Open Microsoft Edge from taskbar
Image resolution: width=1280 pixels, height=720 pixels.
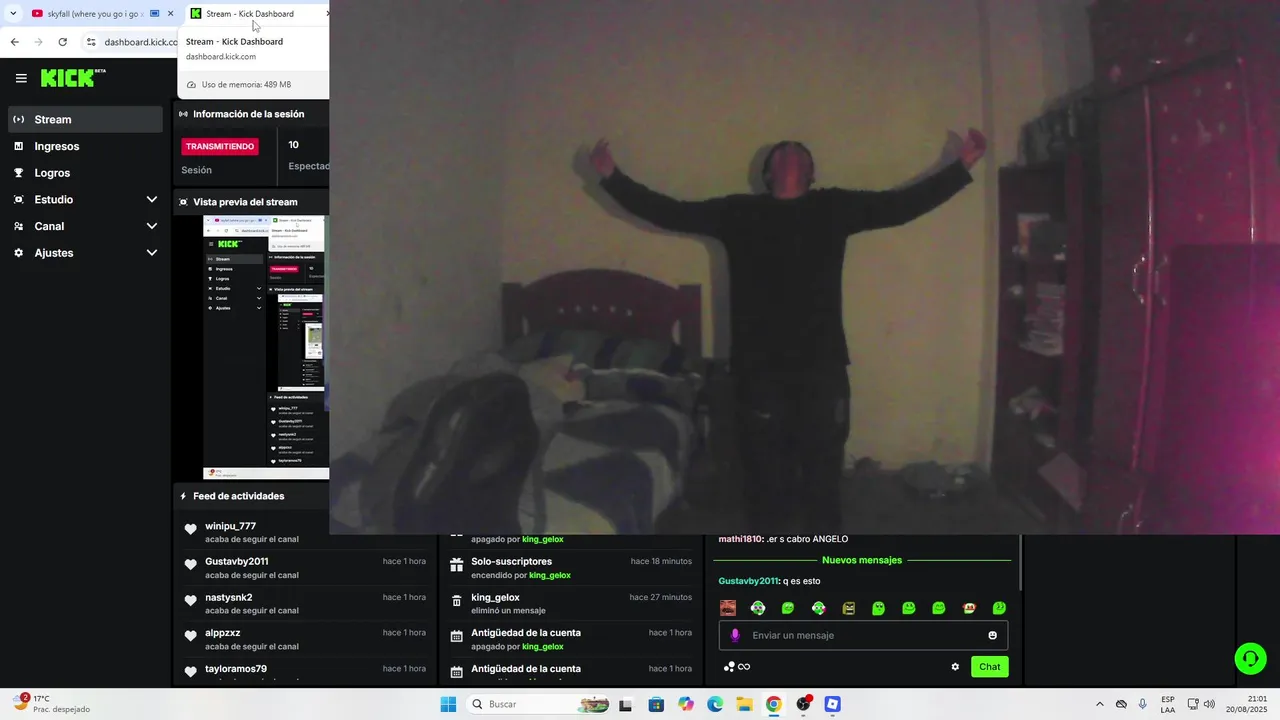(x=715, y=704)
